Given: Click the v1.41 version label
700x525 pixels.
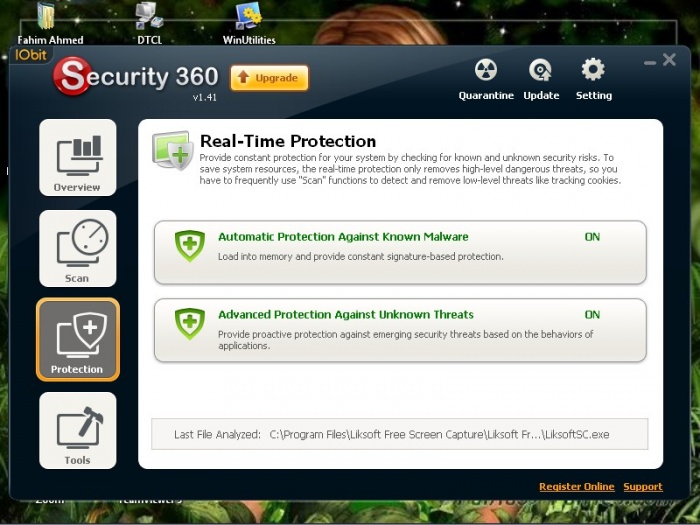Looking at the screenshot, I should (x=205, y=97).
